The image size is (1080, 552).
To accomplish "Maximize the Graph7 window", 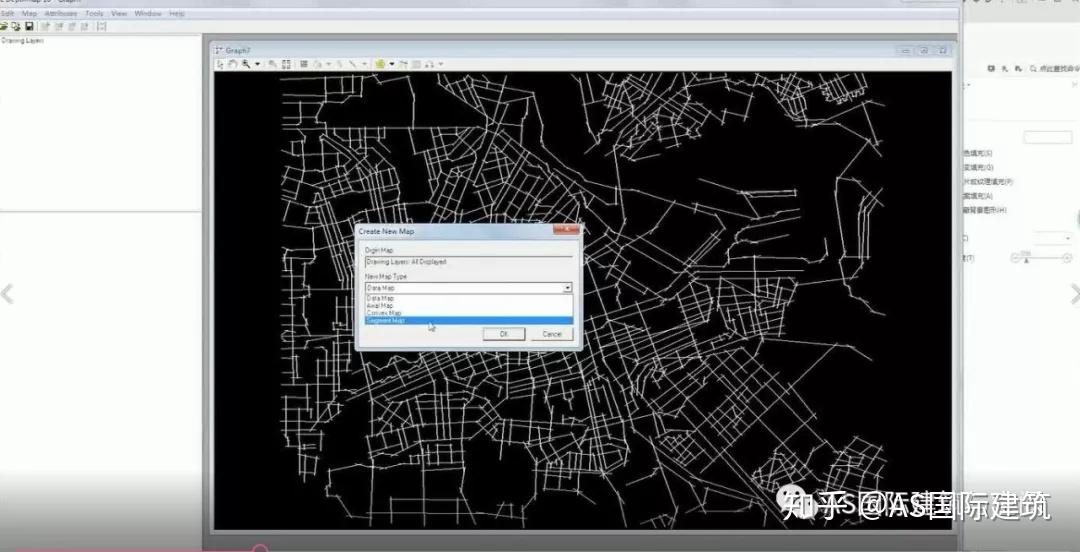I will click(x=924, y=50).
